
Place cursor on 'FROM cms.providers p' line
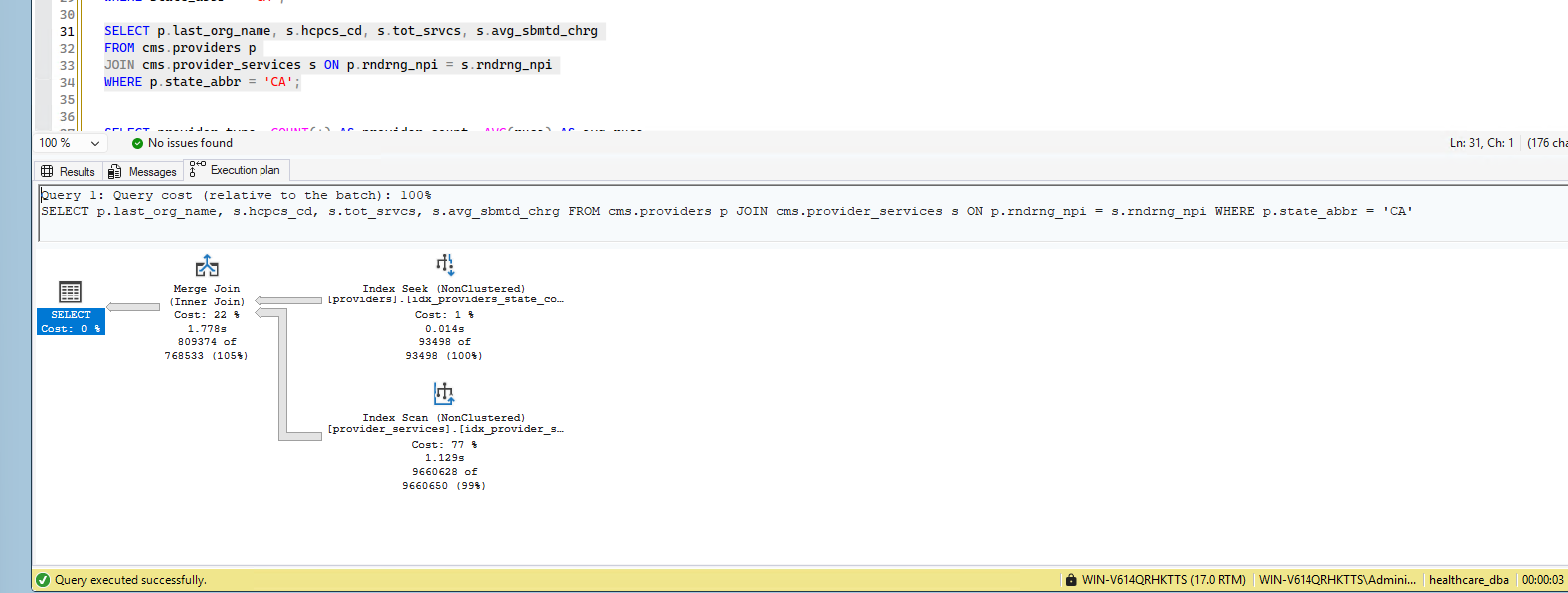coord(180,48)
